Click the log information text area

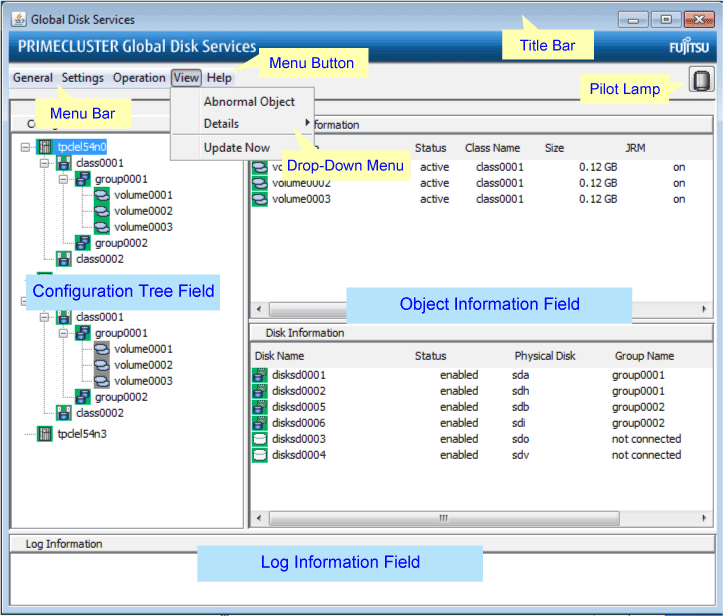pyautogui.click(x=362, y=579)
